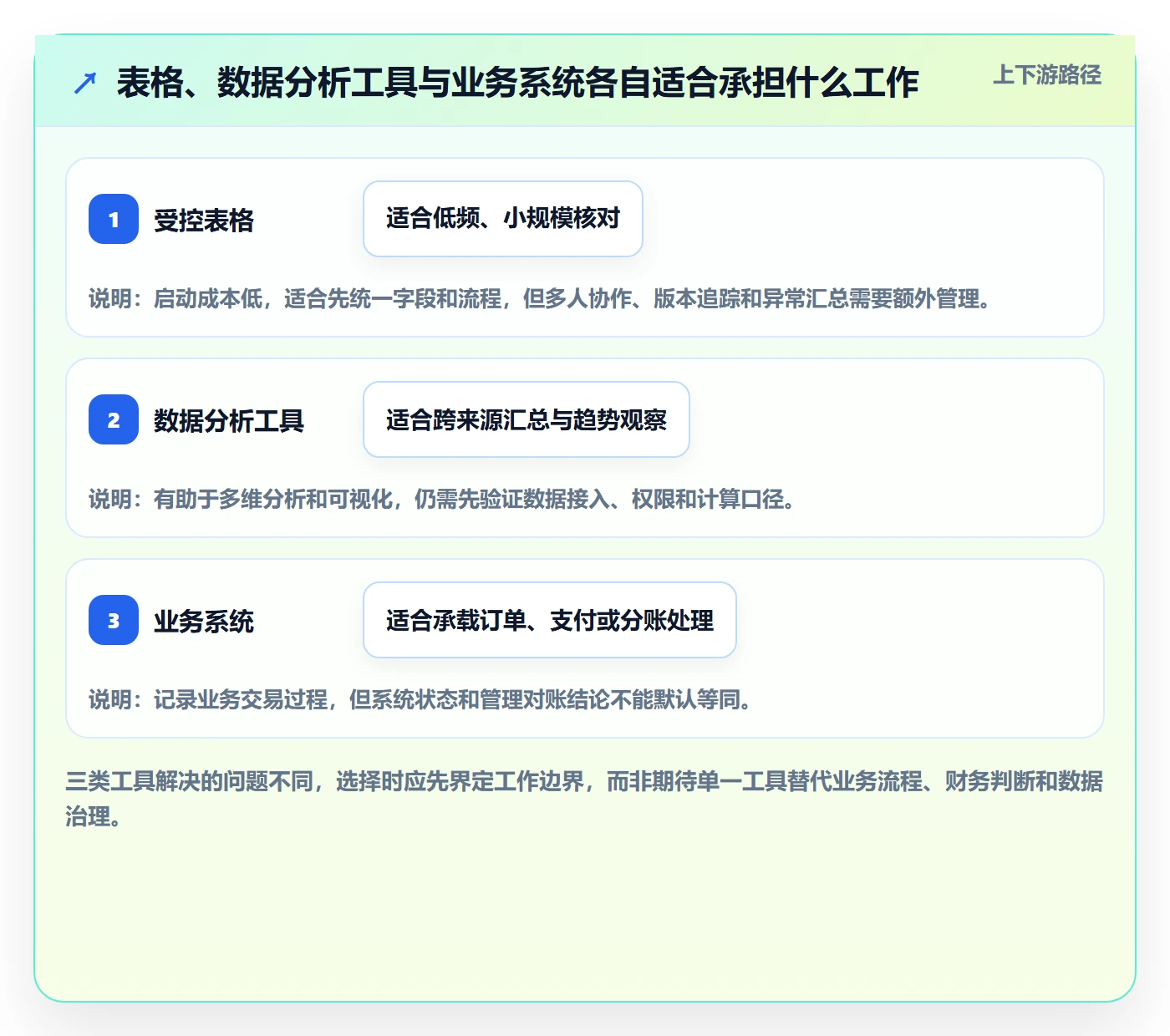Click the description starting '说明：启动成本低'

pos(540,299)
